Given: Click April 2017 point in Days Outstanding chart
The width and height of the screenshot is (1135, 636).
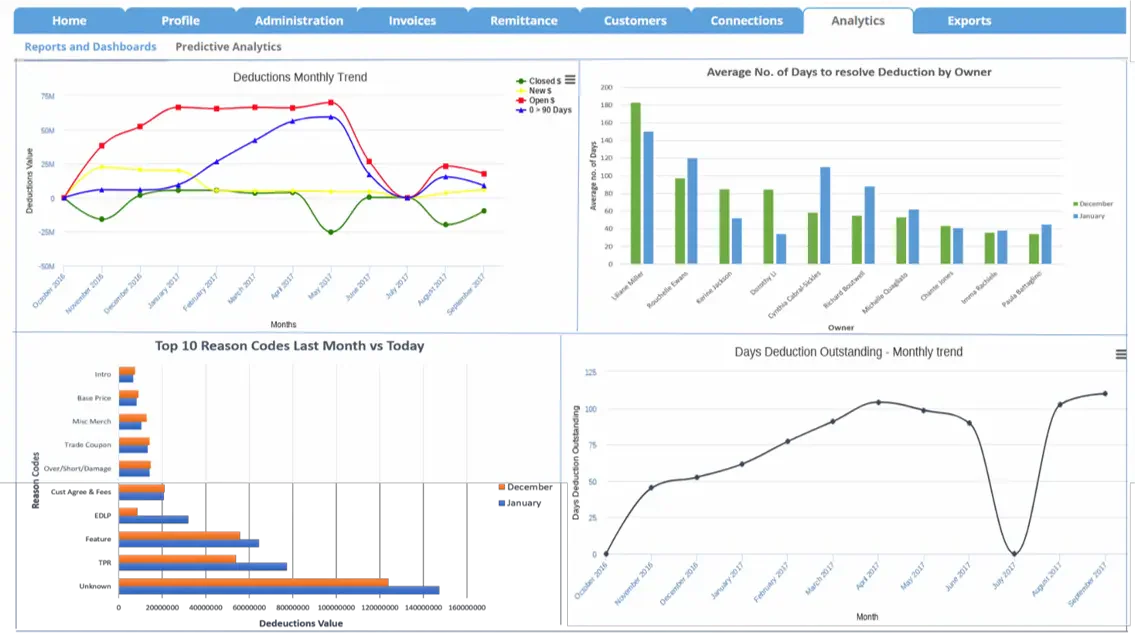Looking at the screenshot, I should tap(879, 402).
